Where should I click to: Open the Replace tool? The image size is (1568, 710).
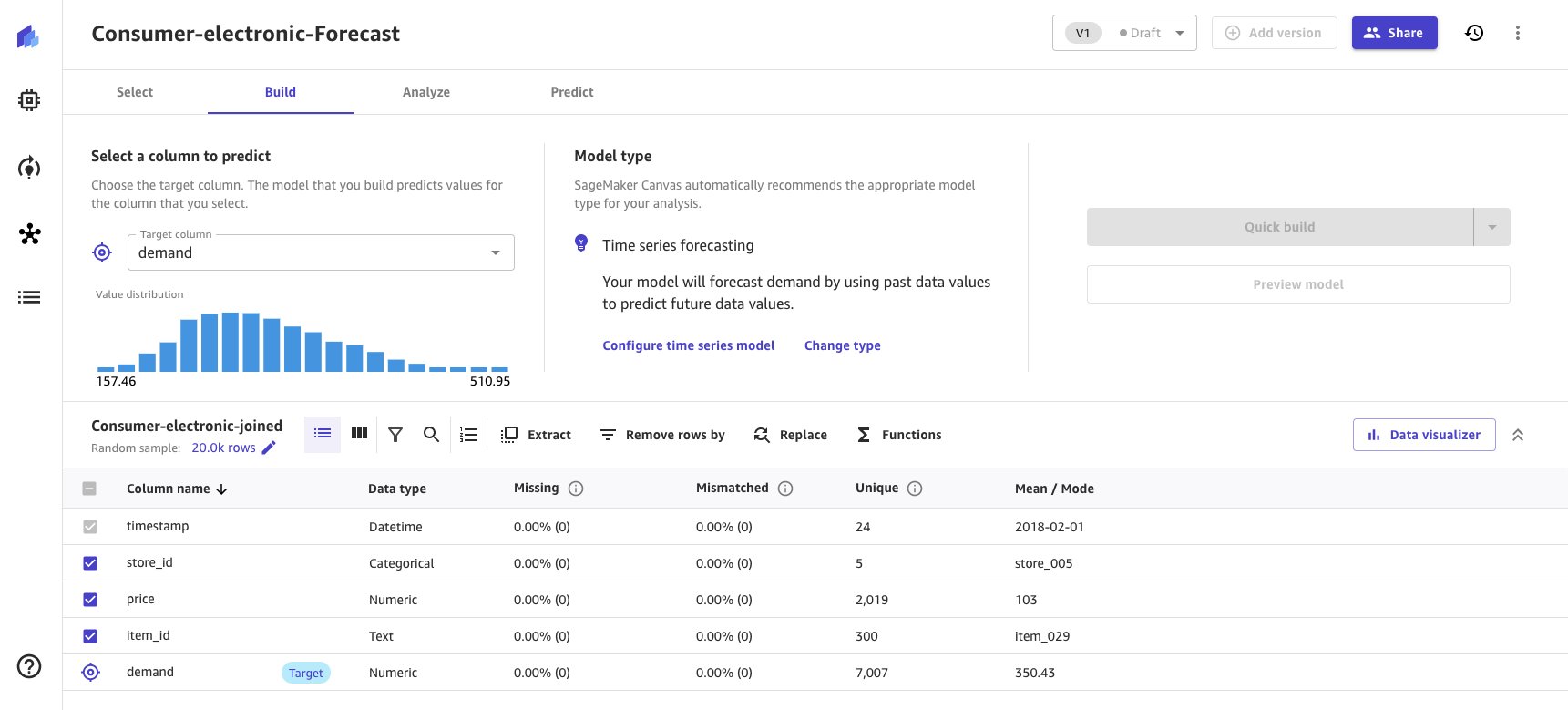pyautogui.click(x=791, y=435)
